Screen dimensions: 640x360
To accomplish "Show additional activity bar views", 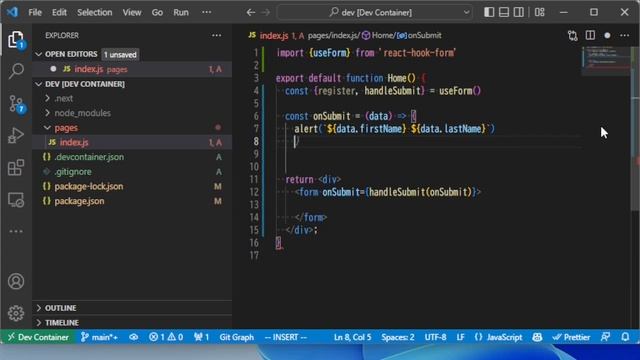I will pos(16,231).
